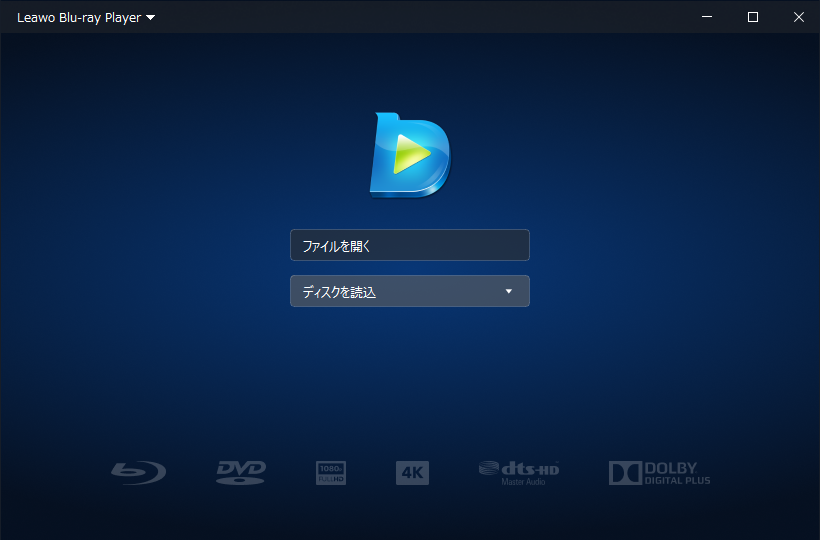Close the Leawo Blu-ray Player window

click(x=799, y=17)
